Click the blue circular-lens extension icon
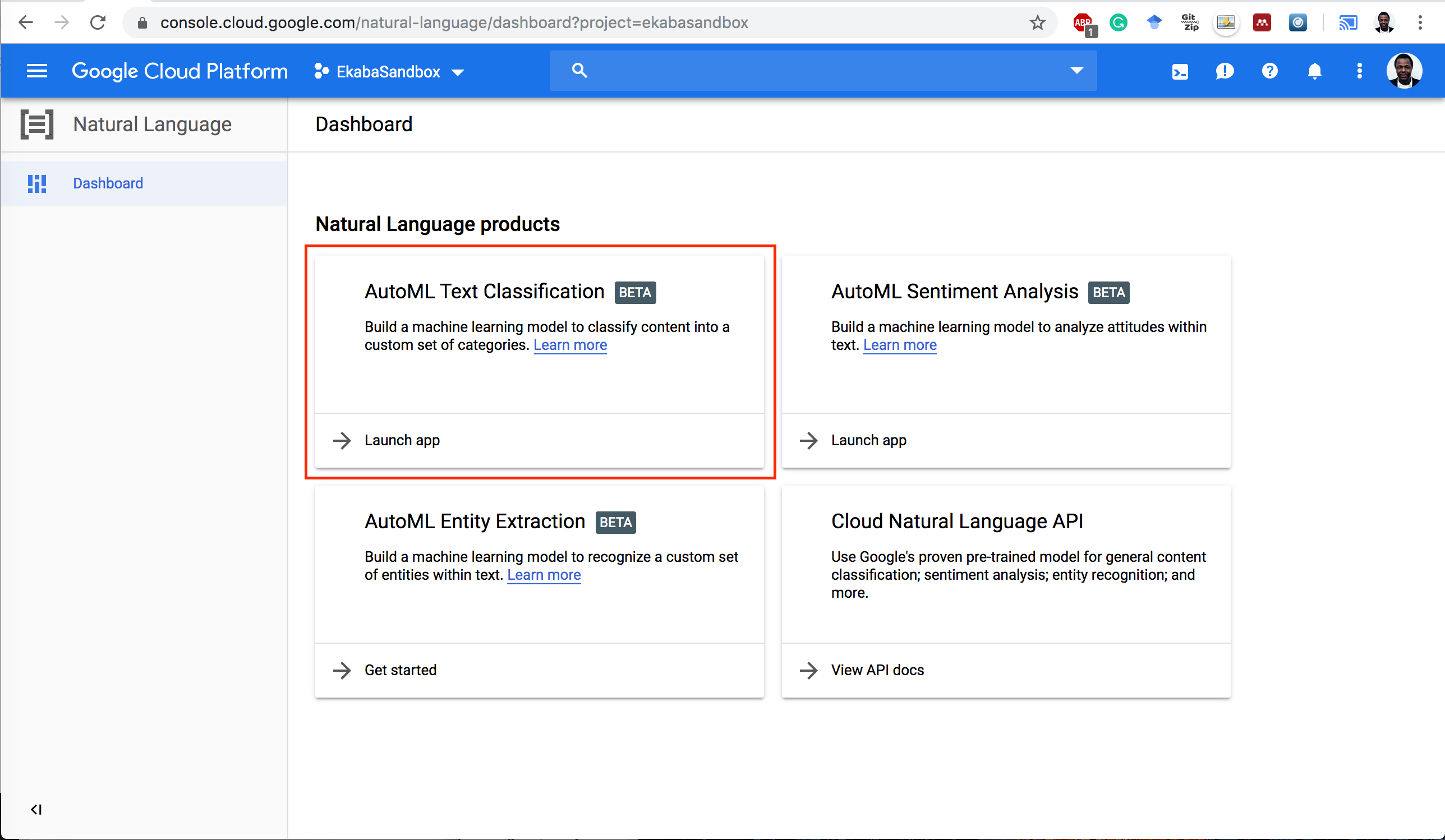Image resolution: width=1445 pixels, height=840 pixels. [x=1297, y=22]
